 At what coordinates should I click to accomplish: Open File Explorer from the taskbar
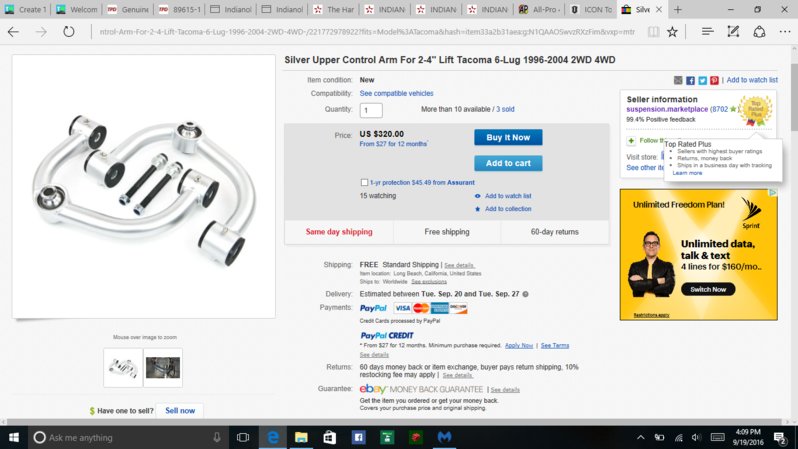301,437
